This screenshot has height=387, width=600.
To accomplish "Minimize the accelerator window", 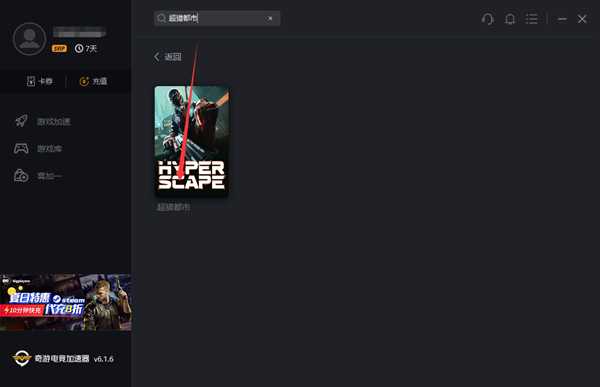I will click(562, 19).
